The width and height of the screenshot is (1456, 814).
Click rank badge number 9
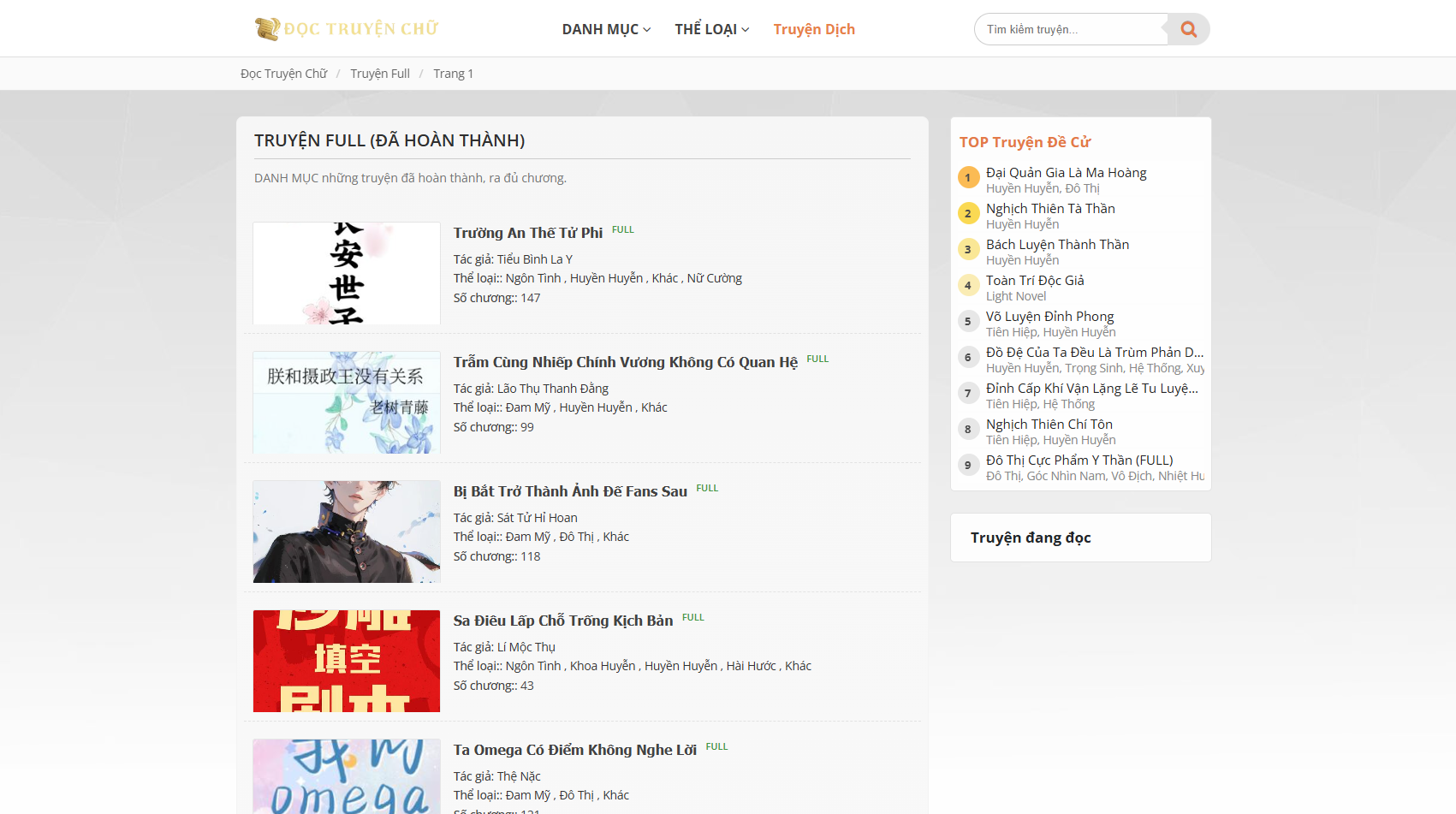point(968,466)
